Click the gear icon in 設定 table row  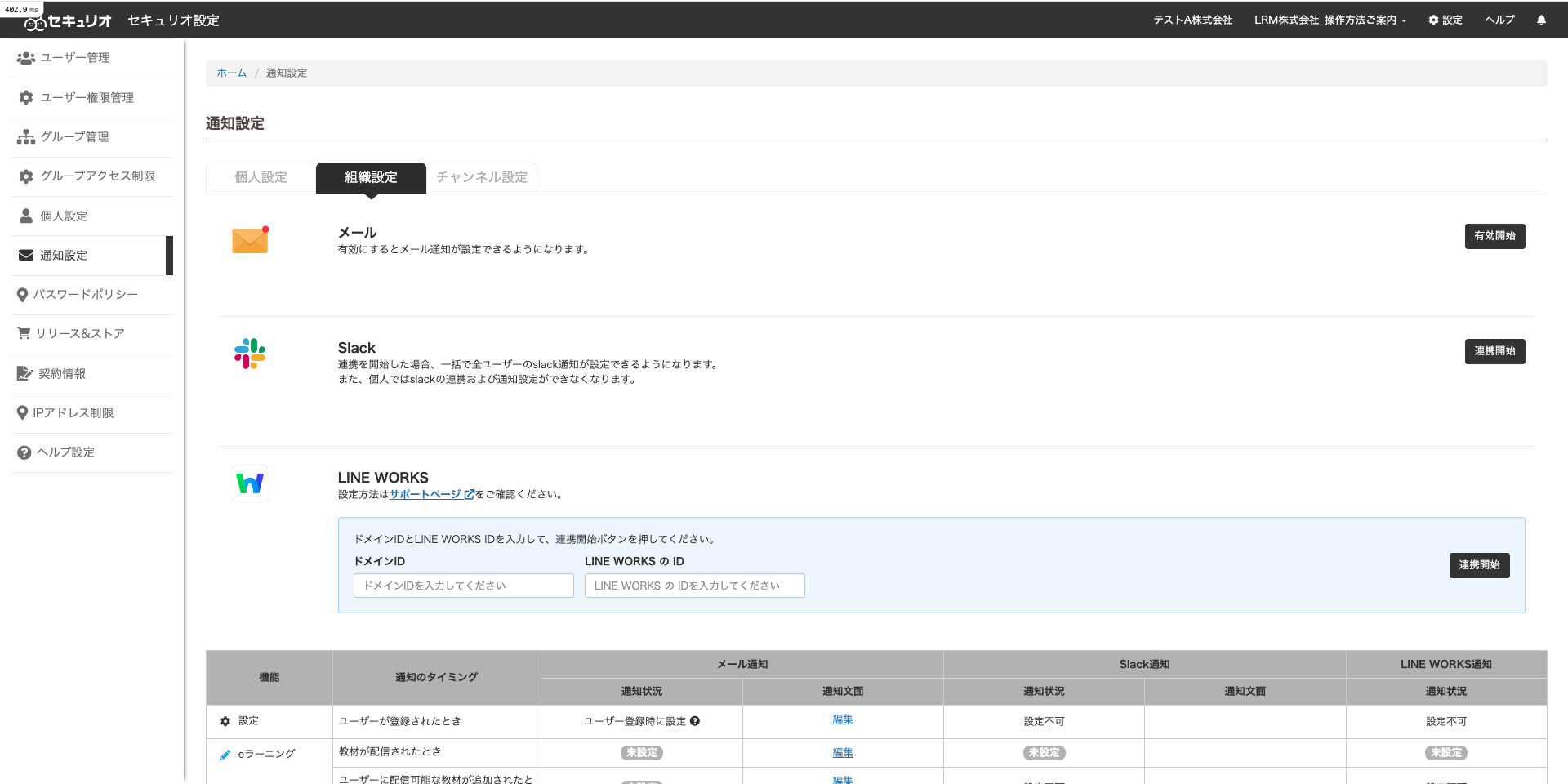click(225, 721)
